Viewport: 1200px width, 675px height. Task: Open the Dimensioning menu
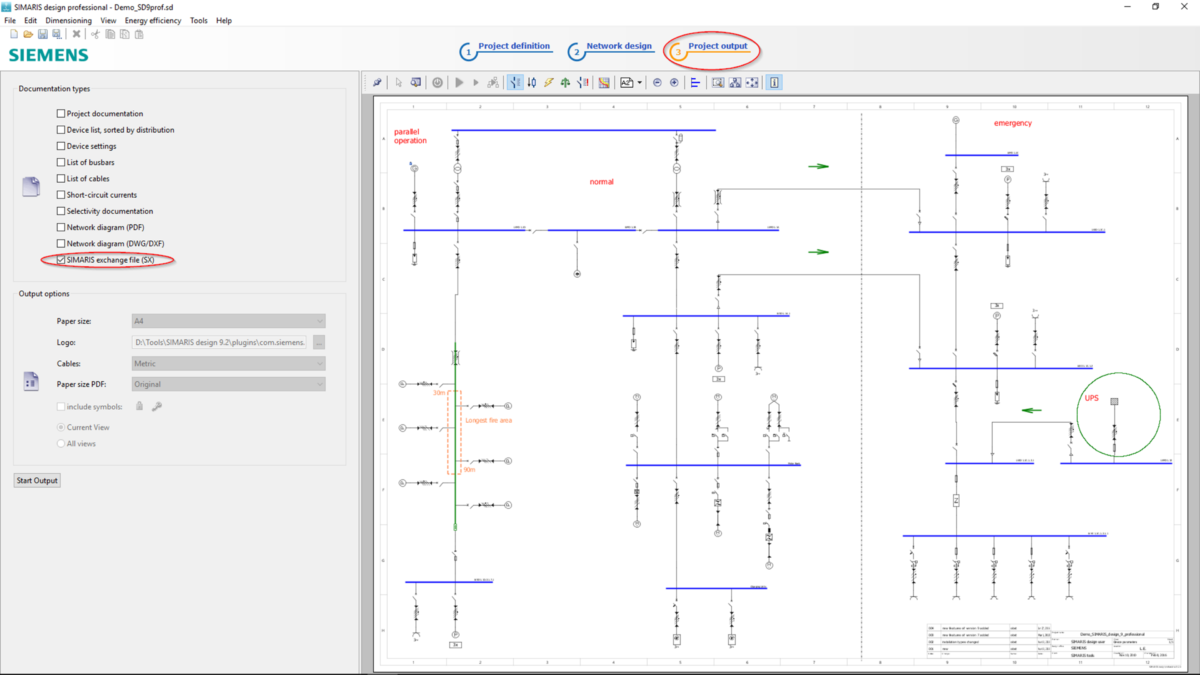69,20
